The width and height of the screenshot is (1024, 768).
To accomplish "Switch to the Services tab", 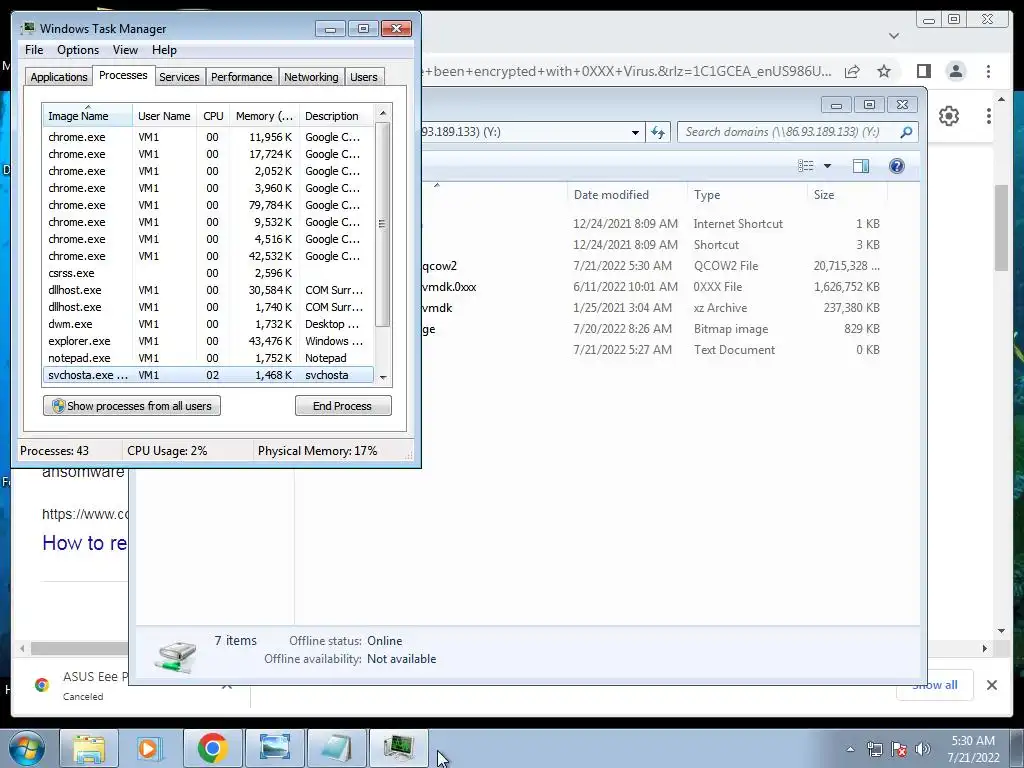I will click(179, 77).
